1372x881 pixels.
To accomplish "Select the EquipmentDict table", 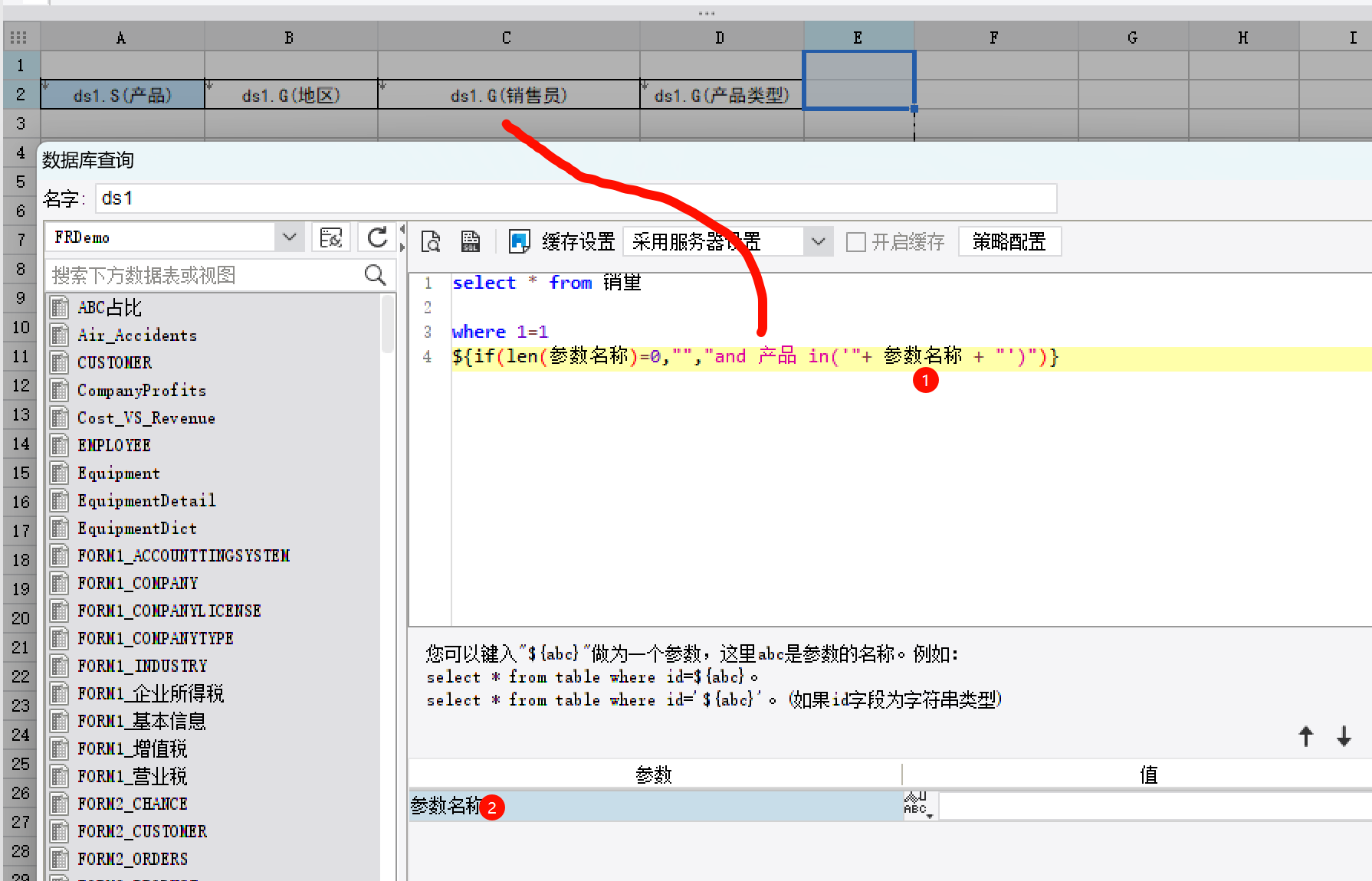I will 137,528.
